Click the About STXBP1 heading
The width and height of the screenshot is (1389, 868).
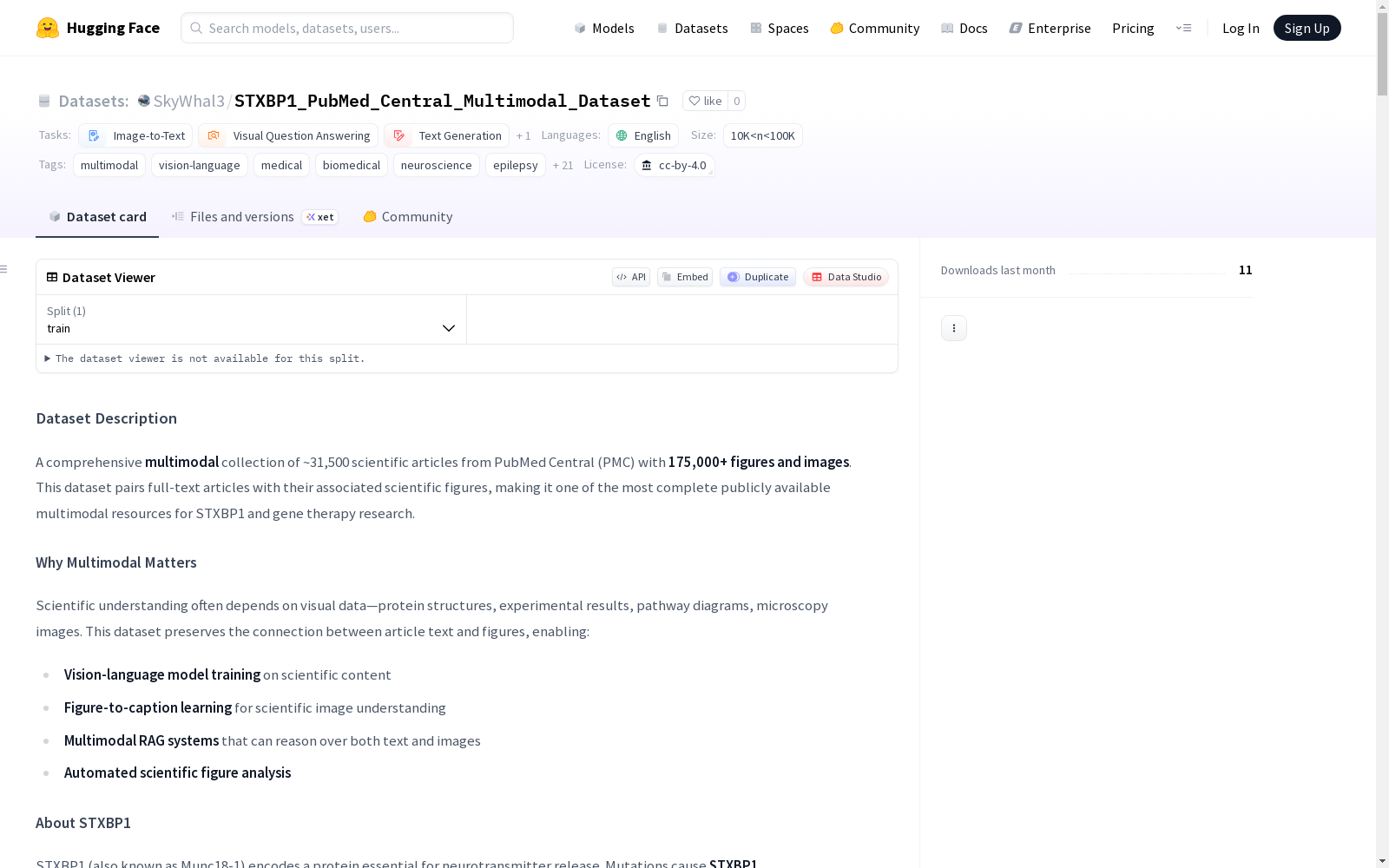[83, 823]
